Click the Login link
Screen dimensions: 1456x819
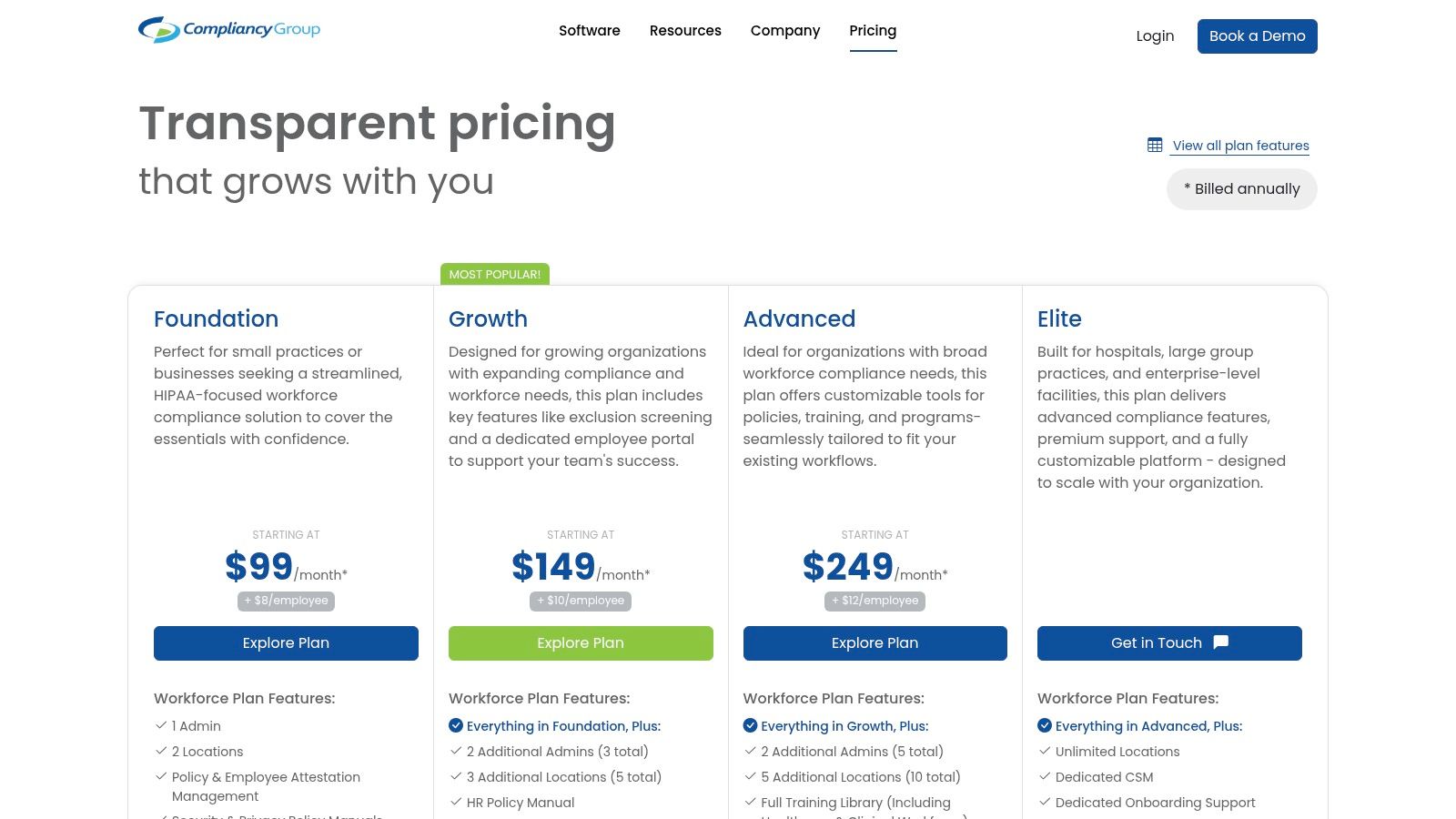[x=1155, y=36]
